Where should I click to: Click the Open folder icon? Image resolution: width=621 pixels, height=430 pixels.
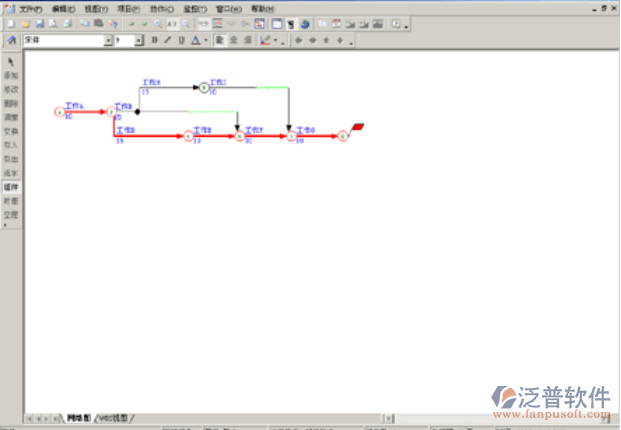[25, 23]
